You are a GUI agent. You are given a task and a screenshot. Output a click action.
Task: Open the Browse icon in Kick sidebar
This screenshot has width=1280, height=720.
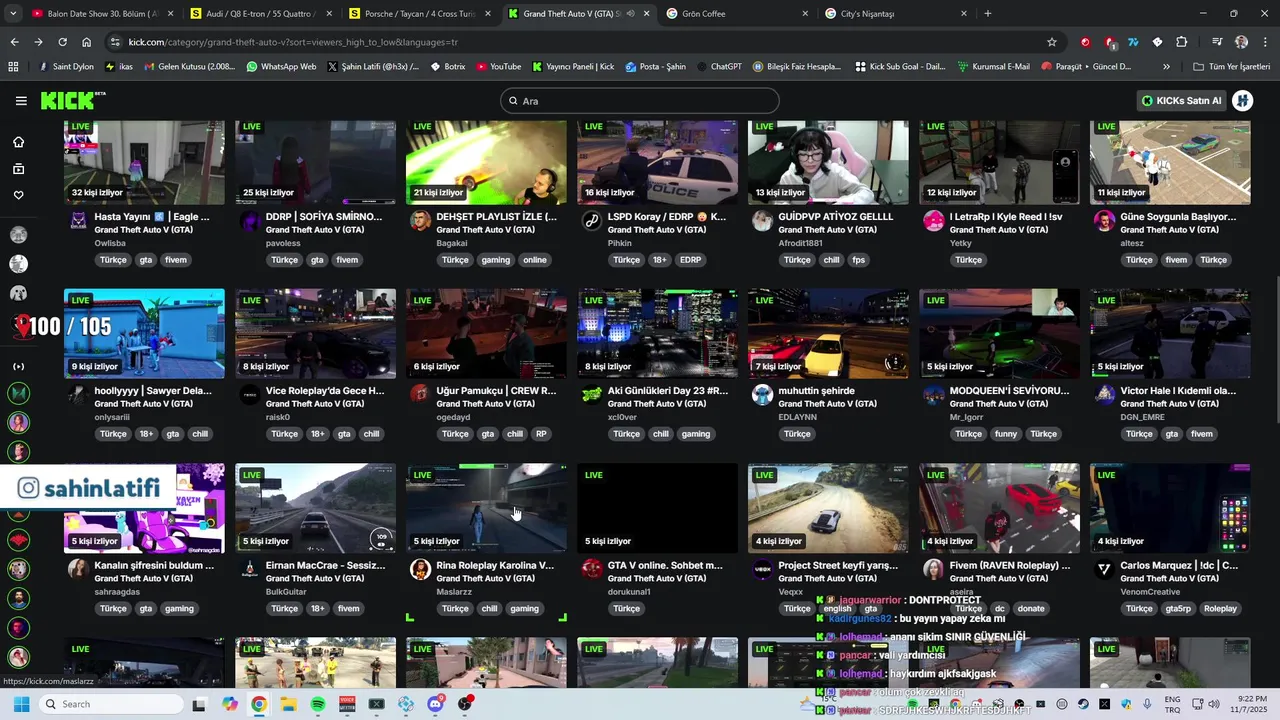[18, 169]
